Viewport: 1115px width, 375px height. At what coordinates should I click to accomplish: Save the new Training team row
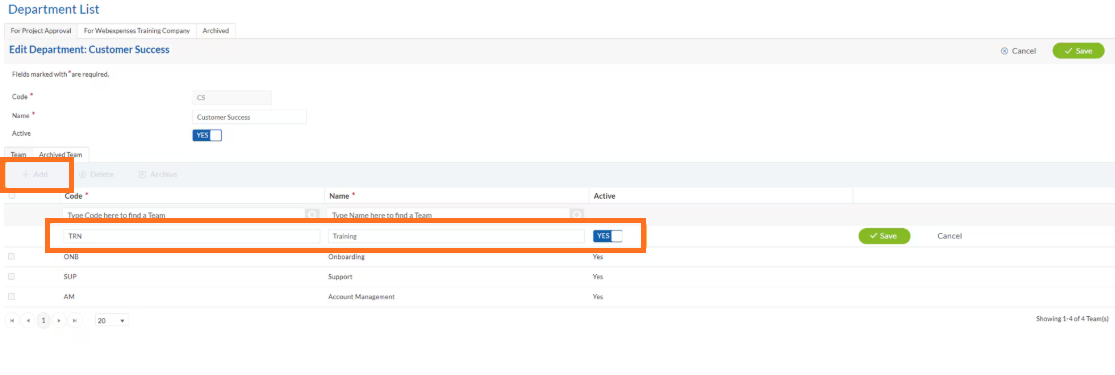tap(884, 236)
